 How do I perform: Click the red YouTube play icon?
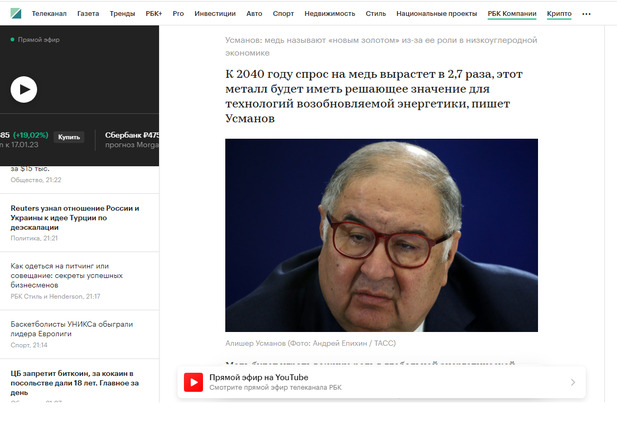(194, 382)
